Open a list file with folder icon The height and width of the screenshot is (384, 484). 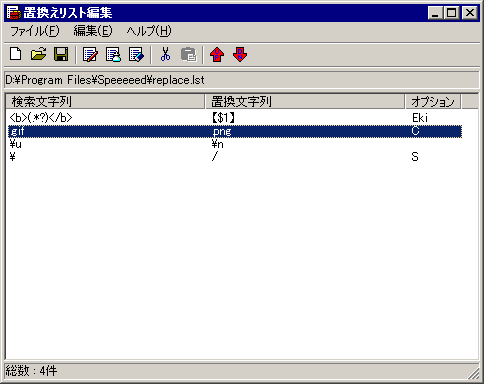click(x=38, y=54)
